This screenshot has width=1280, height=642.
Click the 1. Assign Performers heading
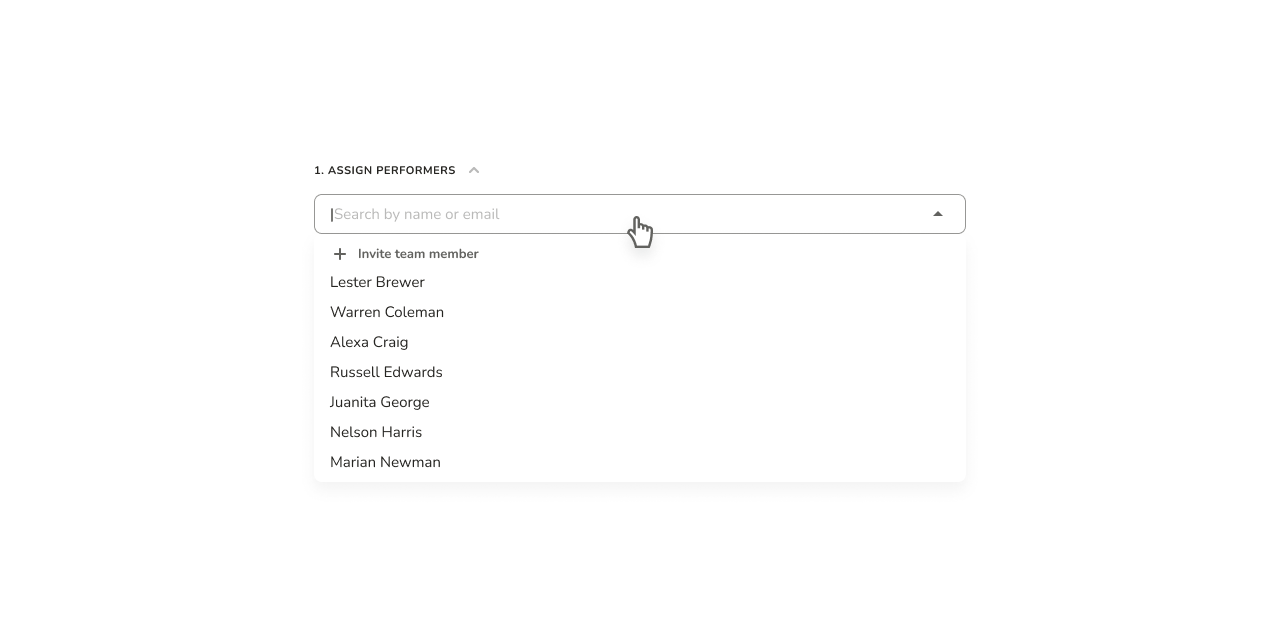coord(385,170)
